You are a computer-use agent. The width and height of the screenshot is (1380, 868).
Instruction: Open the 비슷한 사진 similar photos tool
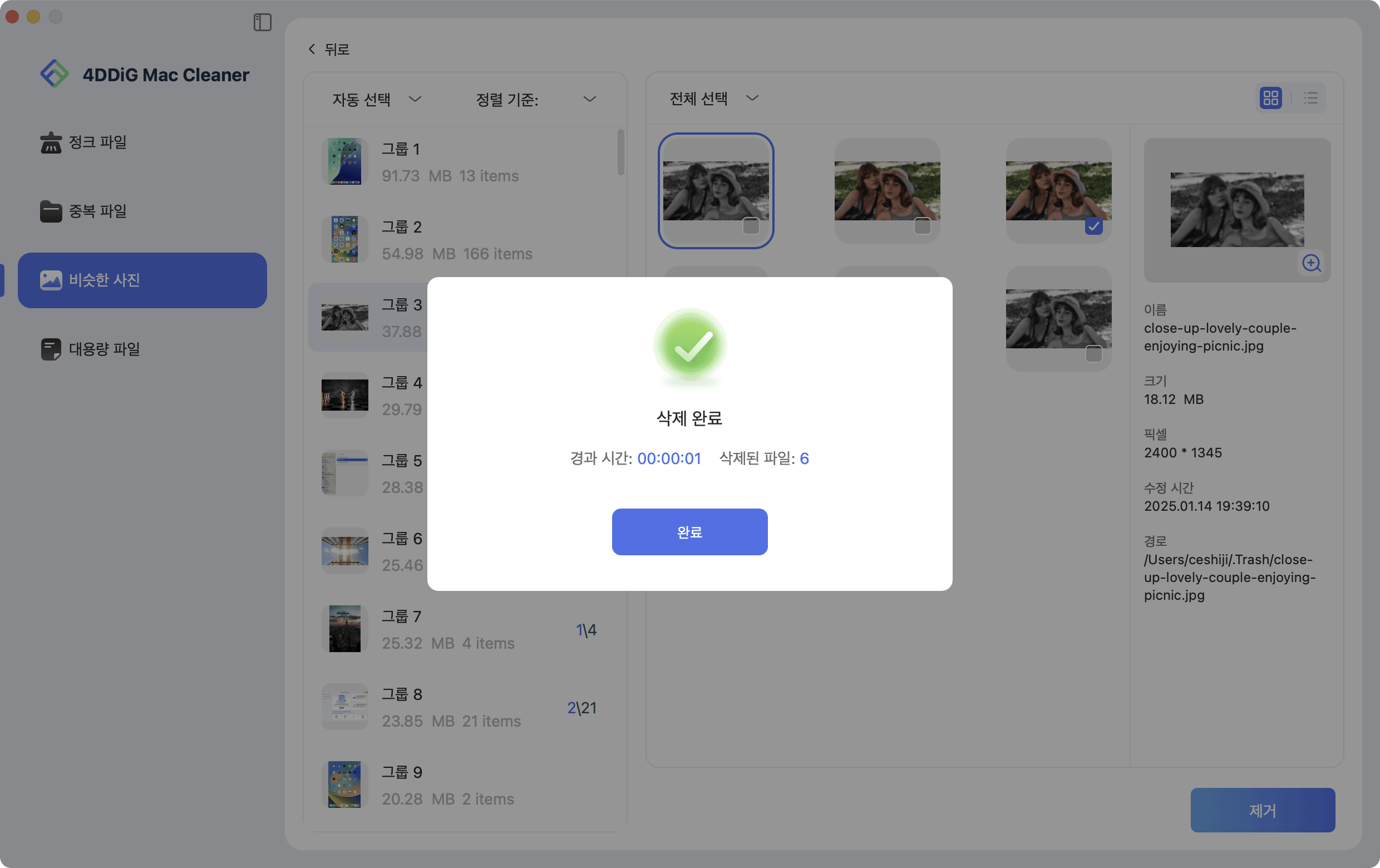[103, 280]
